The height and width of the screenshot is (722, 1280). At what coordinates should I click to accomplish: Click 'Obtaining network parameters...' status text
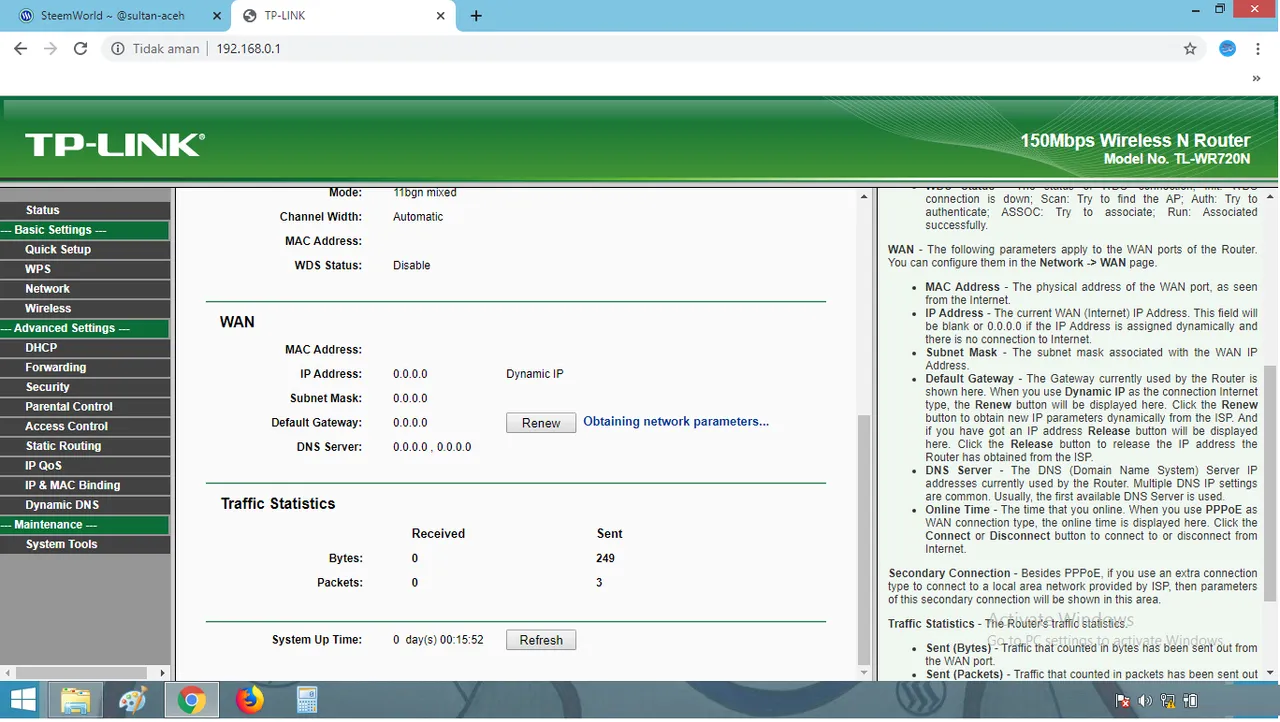[x=676, y=422]
